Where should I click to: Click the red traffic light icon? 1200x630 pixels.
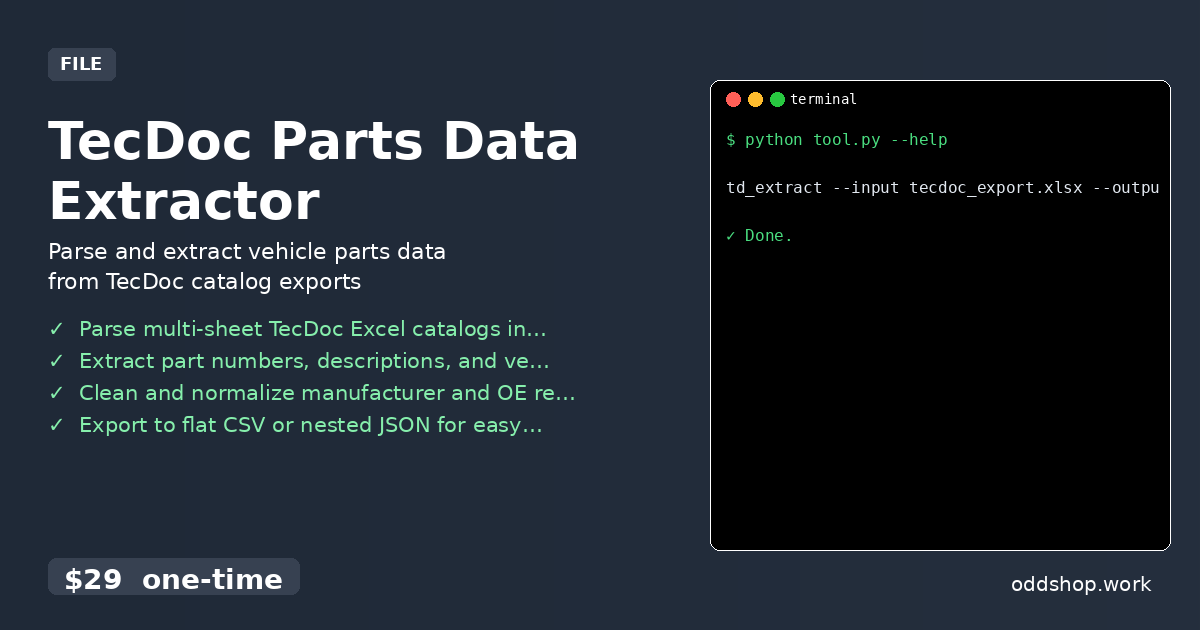coord(734,99)
